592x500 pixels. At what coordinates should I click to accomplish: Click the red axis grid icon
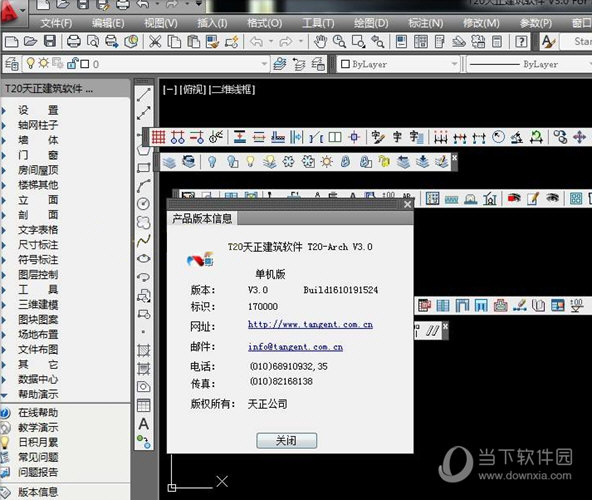click(158, 137)
